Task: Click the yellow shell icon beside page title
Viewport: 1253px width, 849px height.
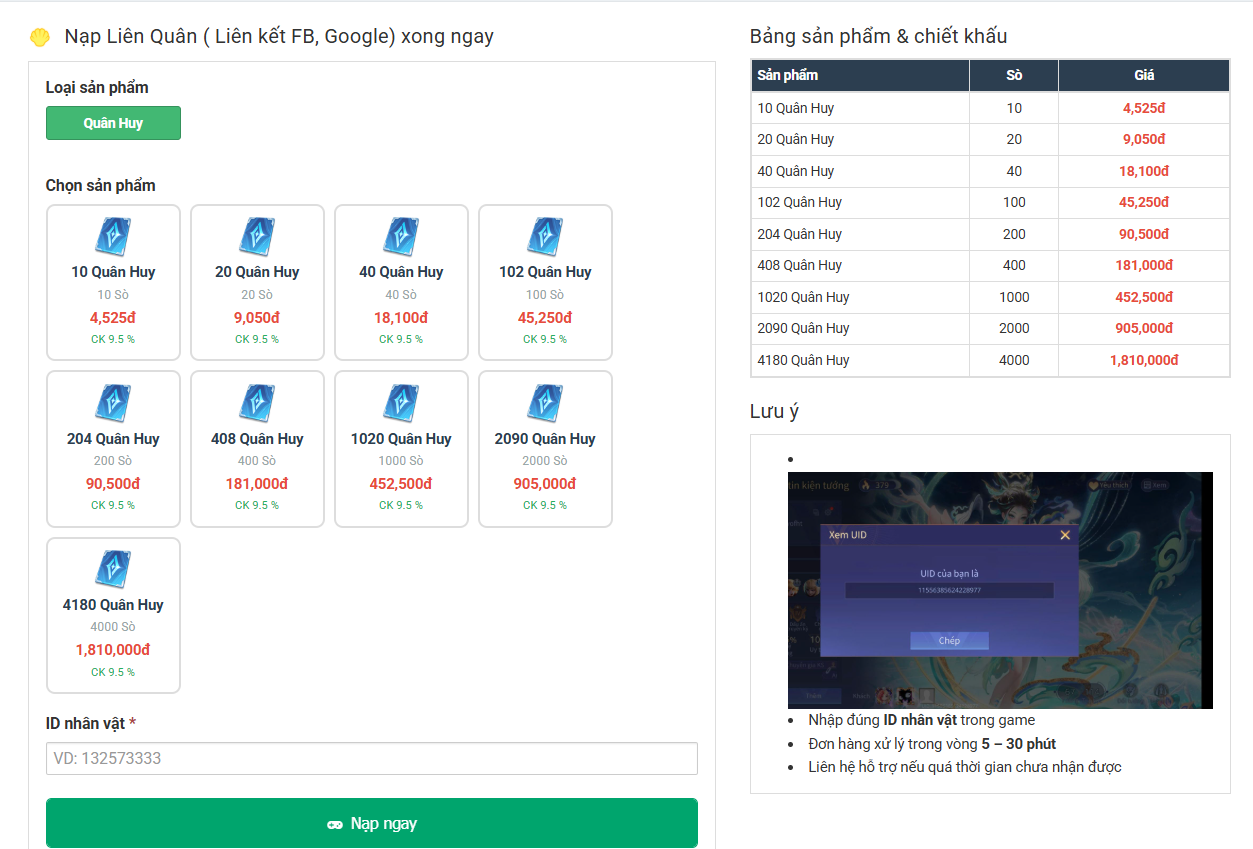Action: coord(39,37)
